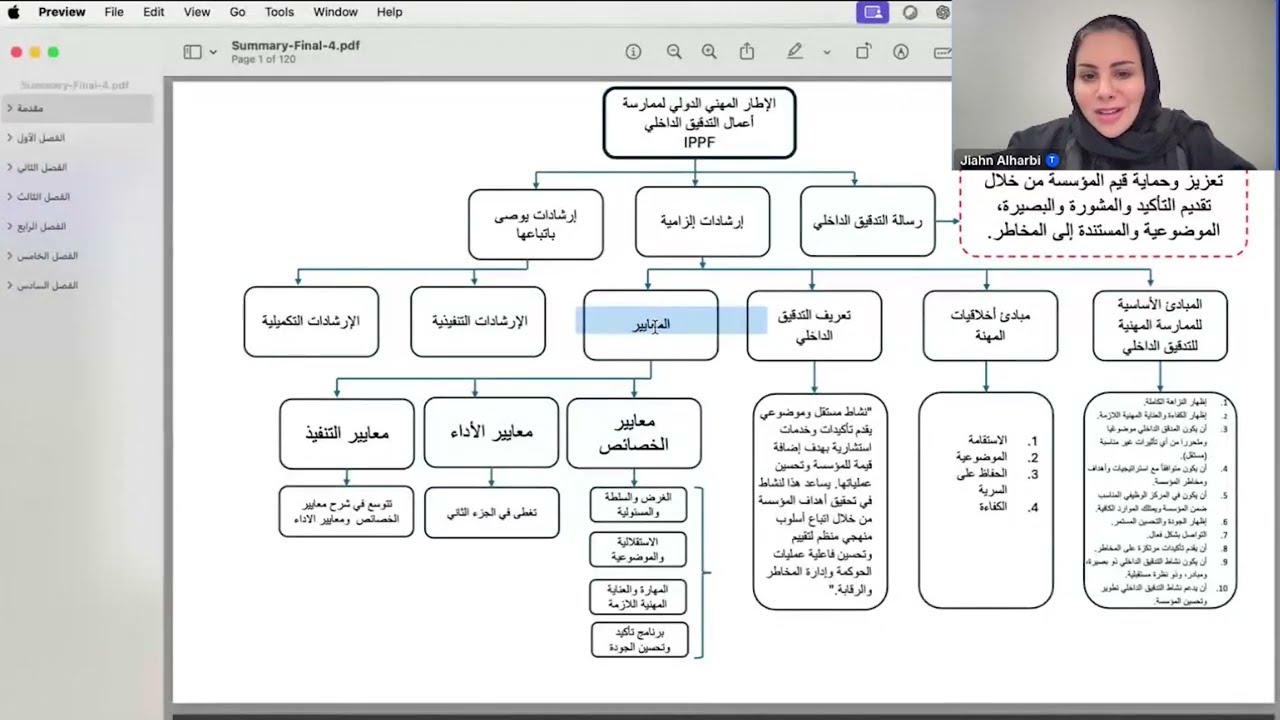The image size is (1280, 720).
Task: Expand الفصل الخامس chapter chevron
Action: (x=9, y=256)
